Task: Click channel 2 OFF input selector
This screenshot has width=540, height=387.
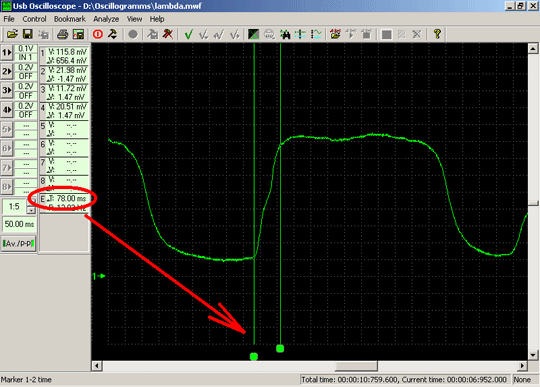Action: pyautogui.click(x=25, y=76)
